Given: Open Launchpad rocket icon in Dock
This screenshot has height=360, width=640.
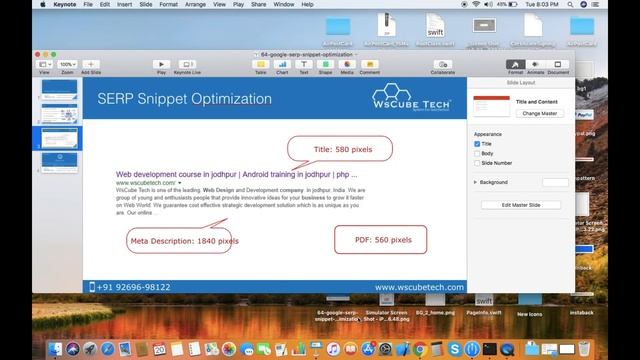Looking at the screenshot, I should 90,349.
